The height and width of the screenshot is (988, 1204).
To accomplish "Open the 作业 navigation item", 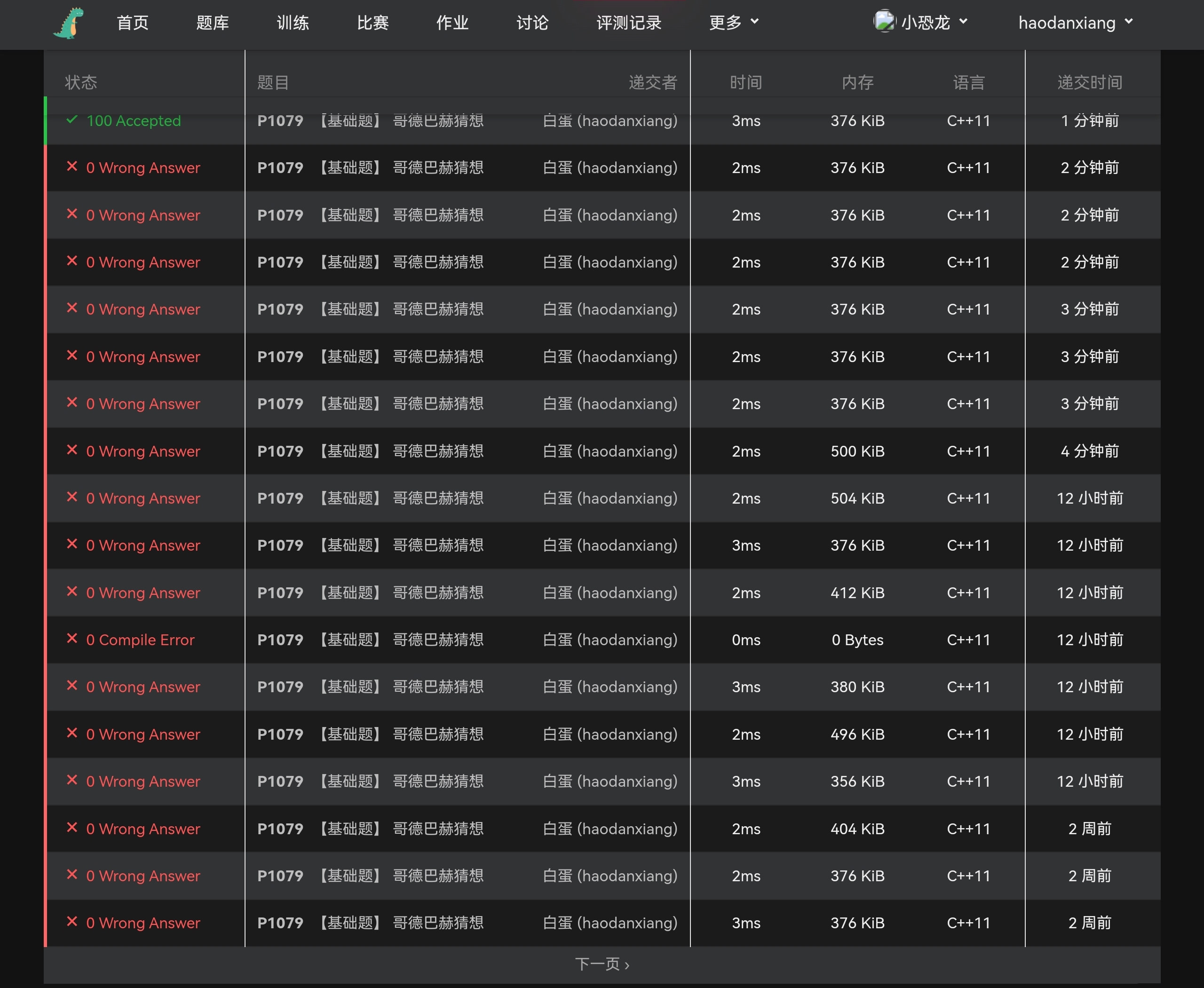I will 452,23.
